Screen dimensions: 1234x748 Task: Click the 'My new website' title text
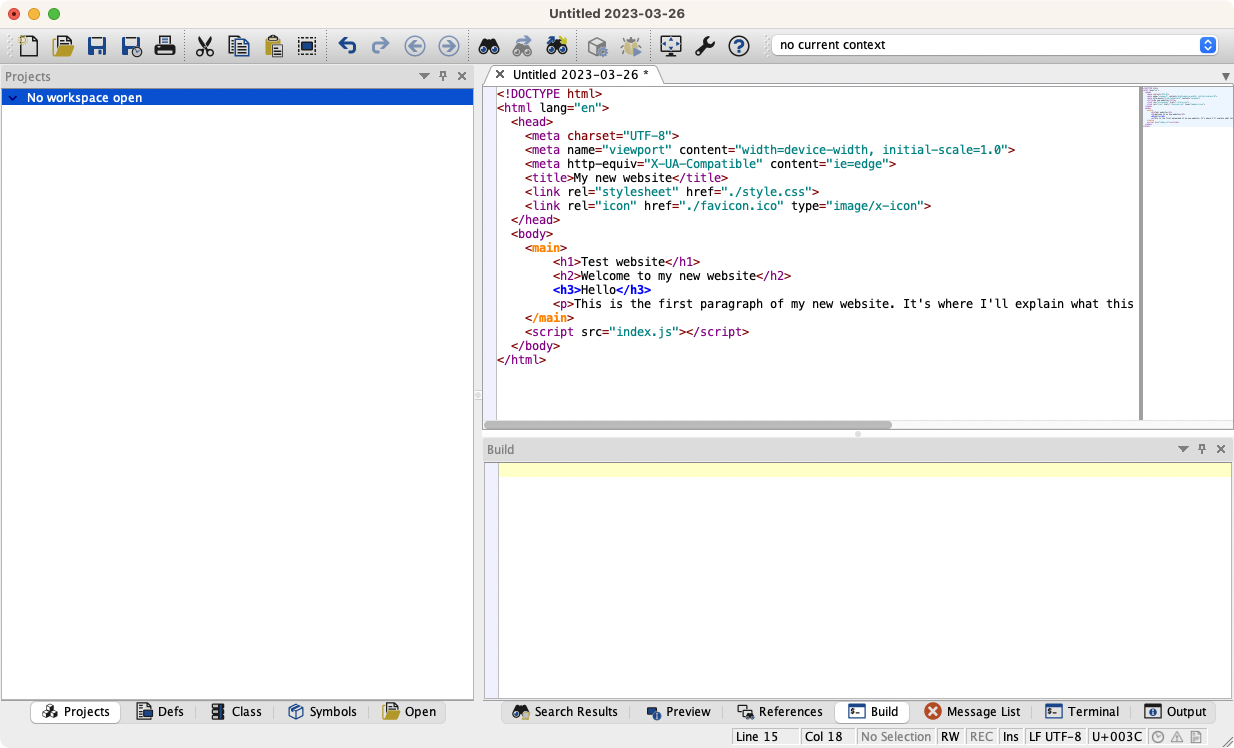point(622,178)
